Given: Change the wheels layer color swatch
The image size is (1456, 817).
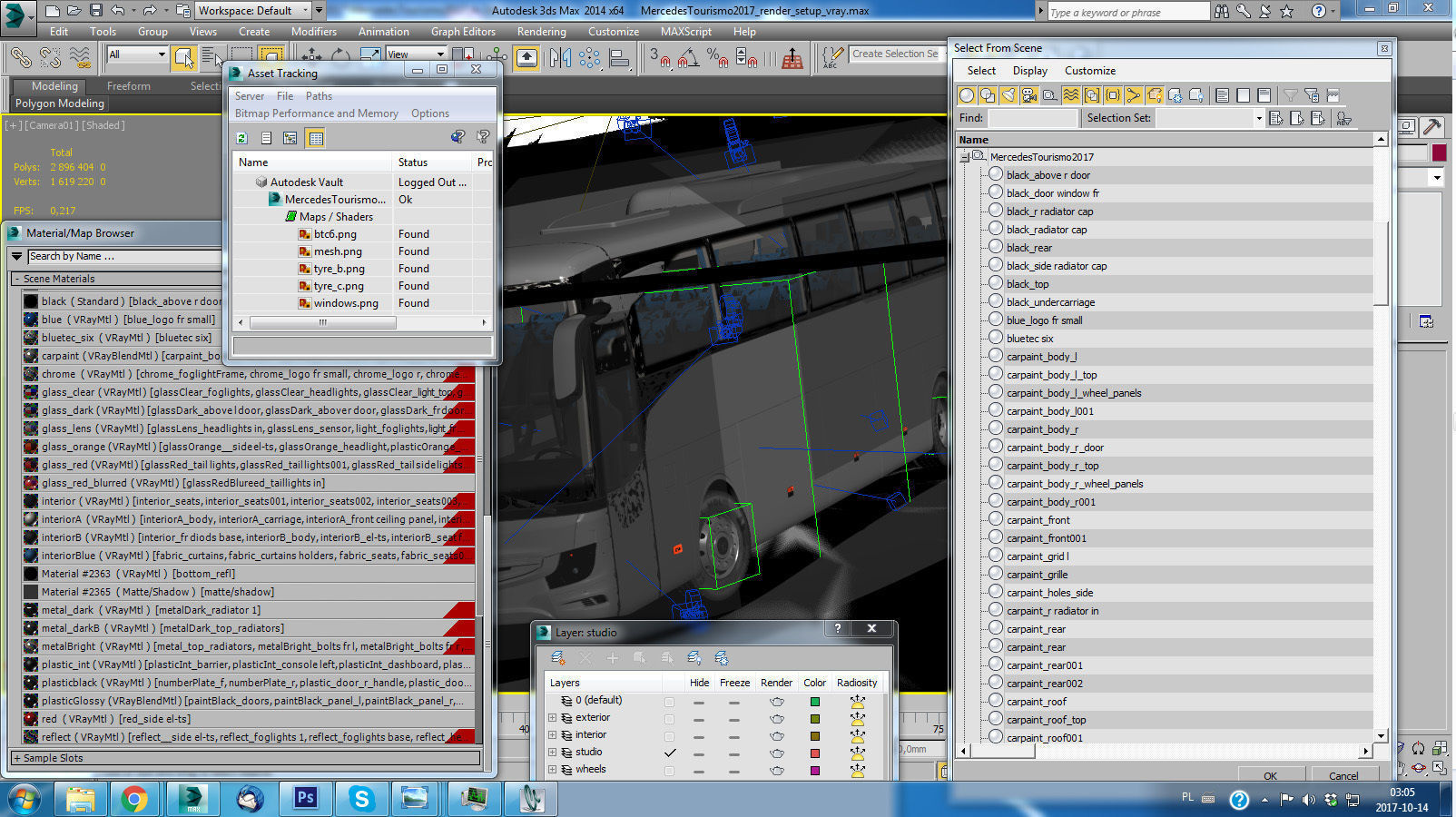Looking at the screenshot, I should tap(814, 771).
